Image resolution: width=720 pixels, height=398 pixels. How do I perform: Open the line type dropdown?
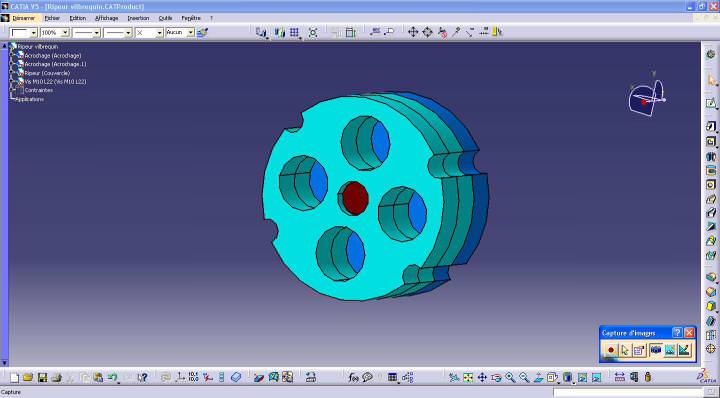point(118,33)
